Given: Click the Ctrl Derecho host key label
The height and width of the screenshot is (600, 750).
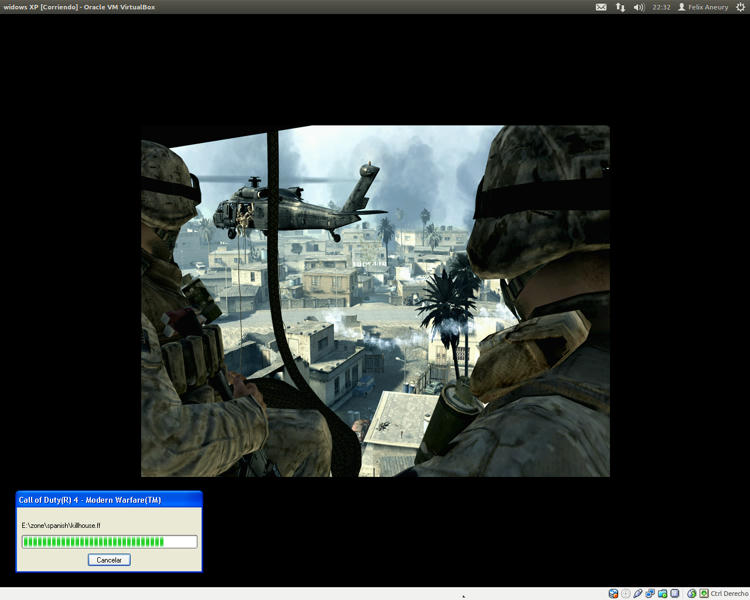Looking at the screenshot, I should point(729,594).
